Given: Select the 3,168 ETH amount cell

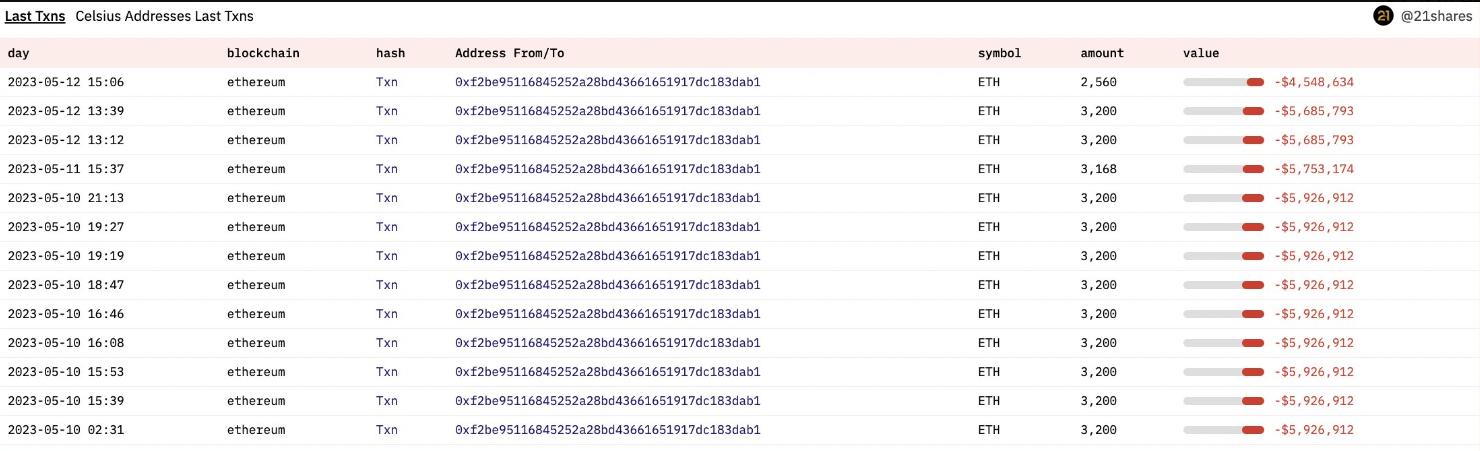Looking at the screenshot, I should pos(1099,169).
